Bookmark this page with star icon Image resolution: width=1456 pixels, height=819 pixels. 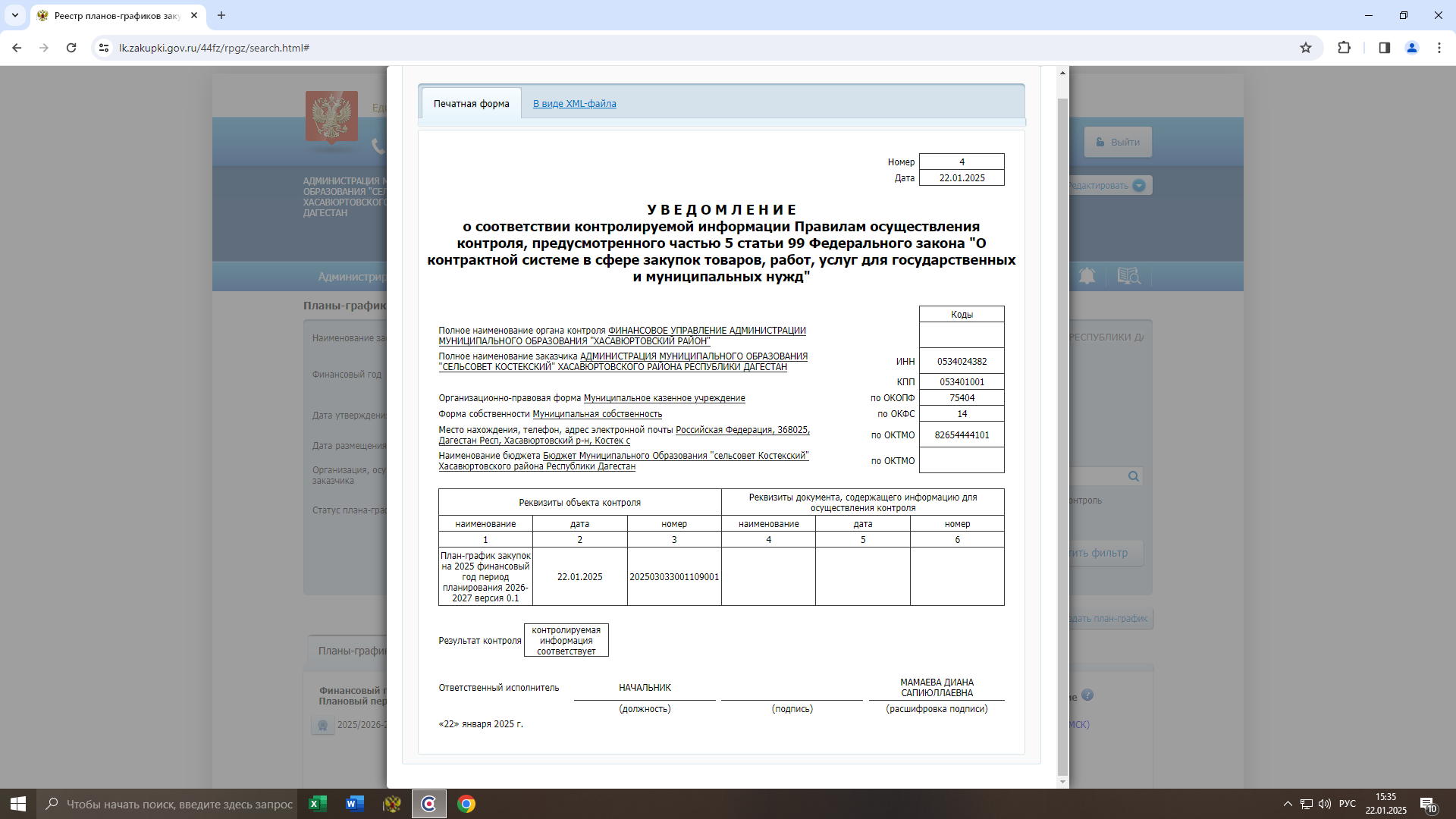(x=1306, y=48)
